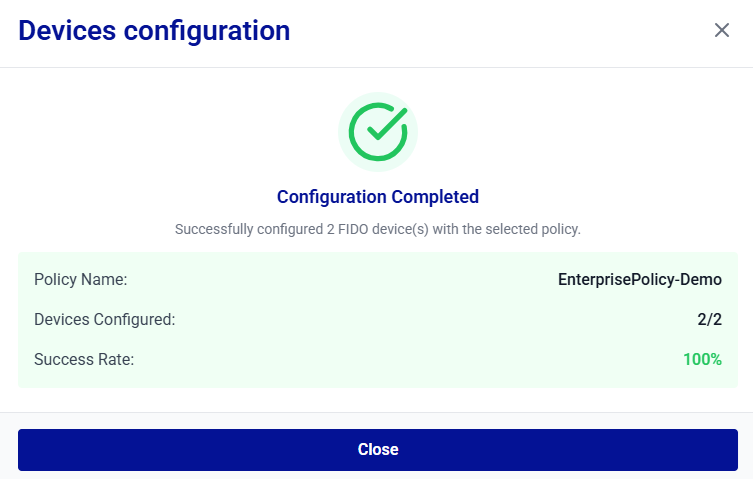
Task: Click the word 'Policy' in Policy Name label
Action: 56,280
